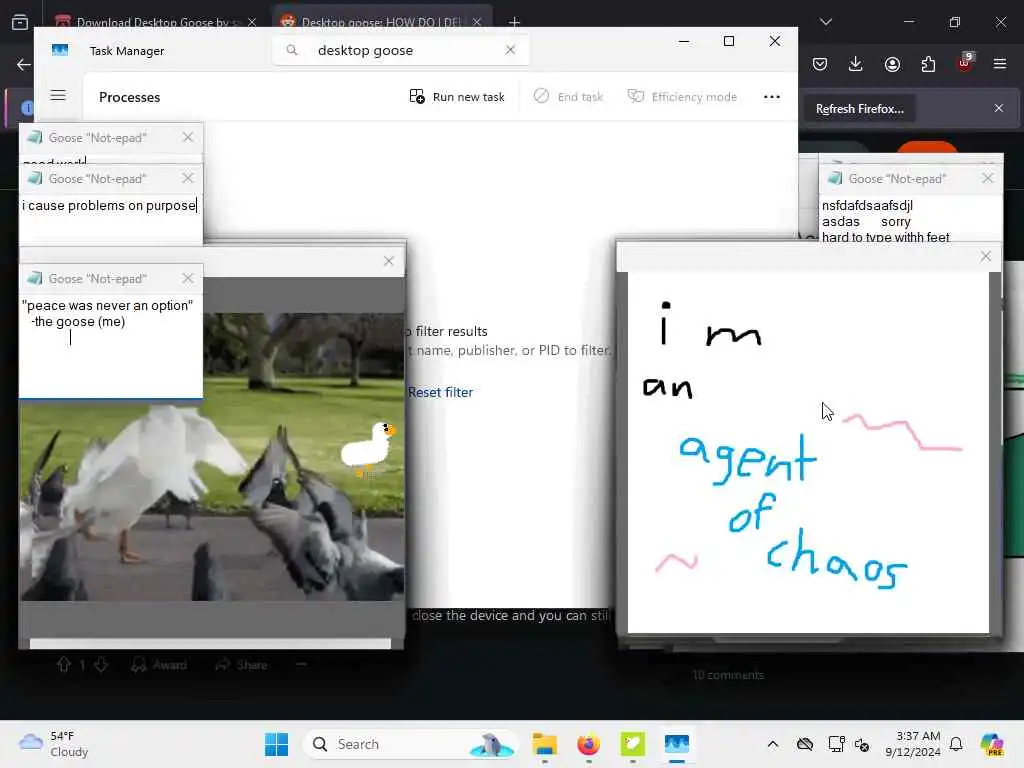Clear the 'desktop goose' search text
The width and height of the screenshot is (1024, 768).
[510, 50]
